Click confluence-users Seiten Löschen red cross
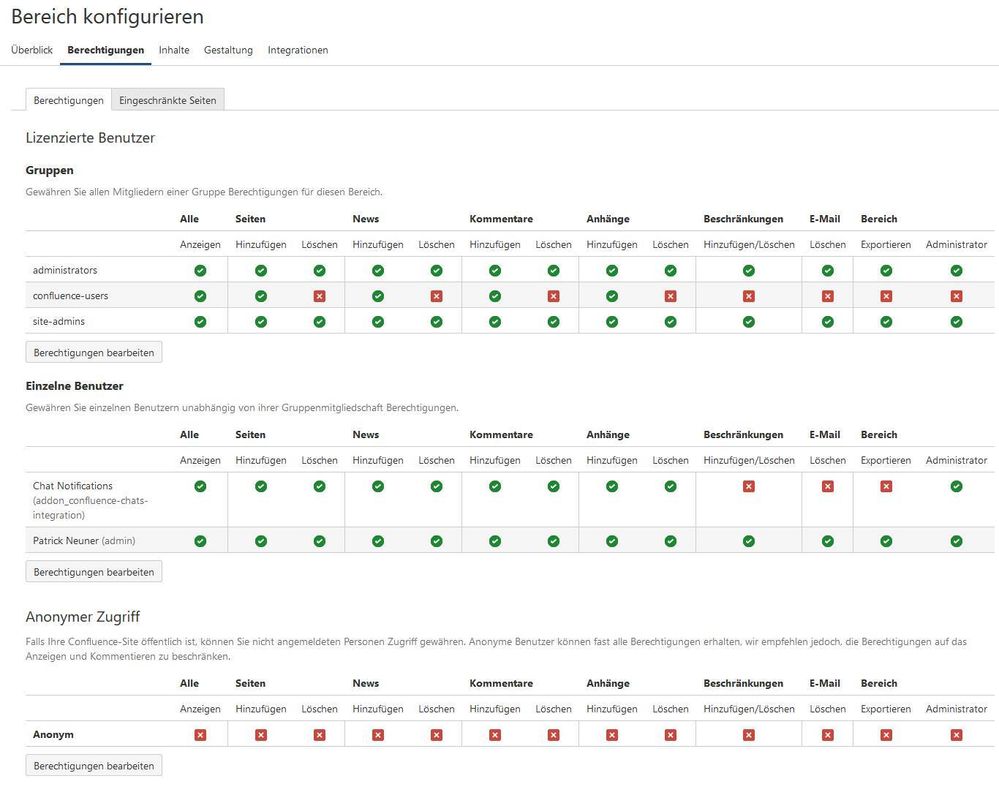 319,296
